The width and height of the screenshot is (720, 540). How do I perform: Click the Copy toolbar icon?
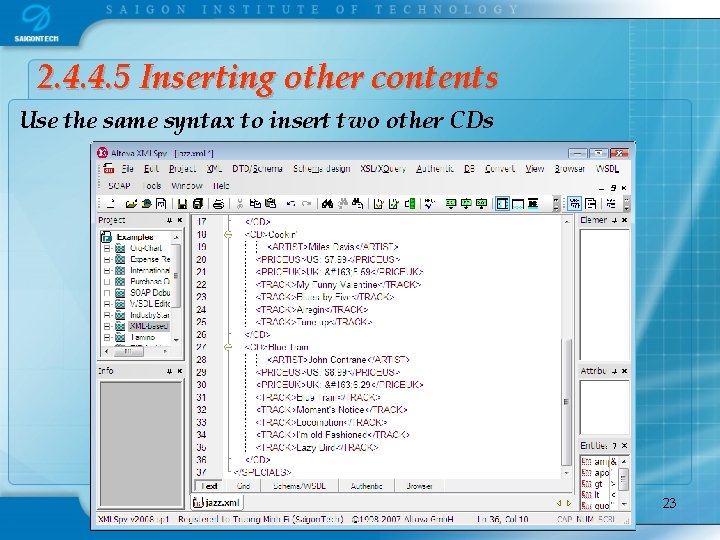click(x=255, y=203)
